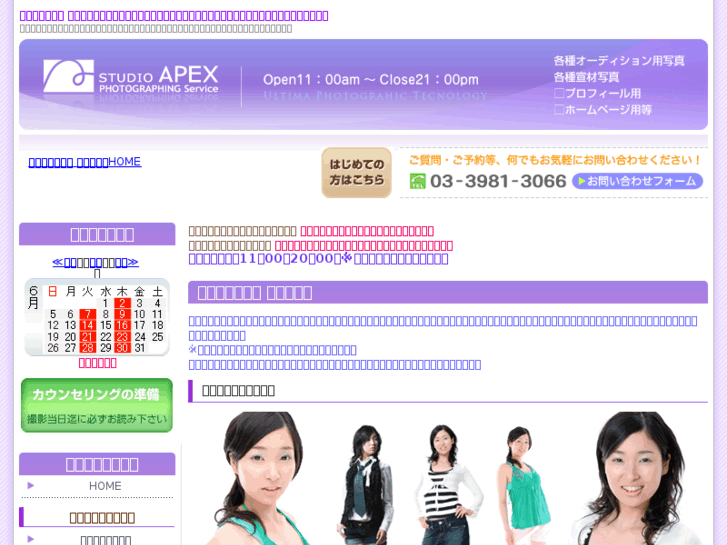
Task: Select June 23 in the calendar
Action: coord(122,337)
